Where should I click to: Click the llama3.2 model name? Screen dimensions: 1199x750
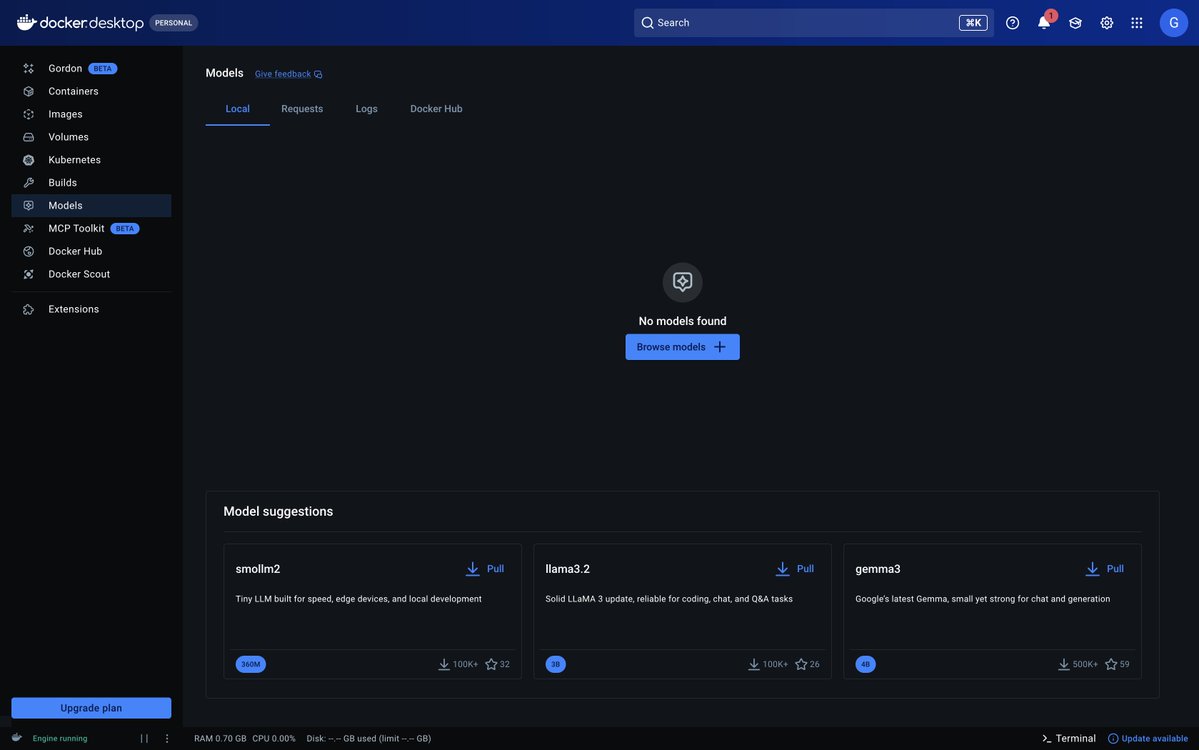coord(567,569)
